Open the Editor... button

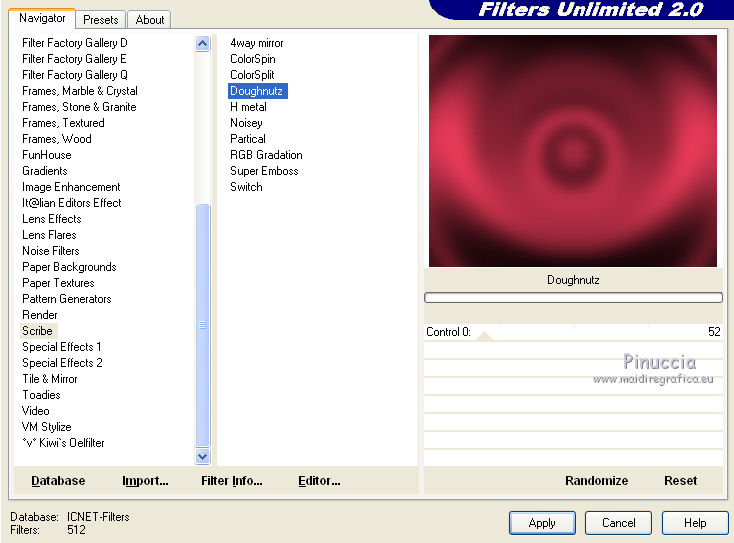point(319,481)
